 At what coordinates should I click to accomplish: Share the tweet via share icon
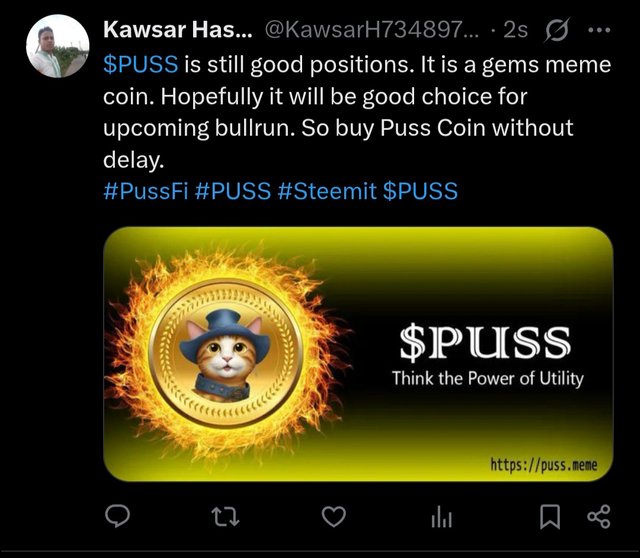tap(599, 517)
